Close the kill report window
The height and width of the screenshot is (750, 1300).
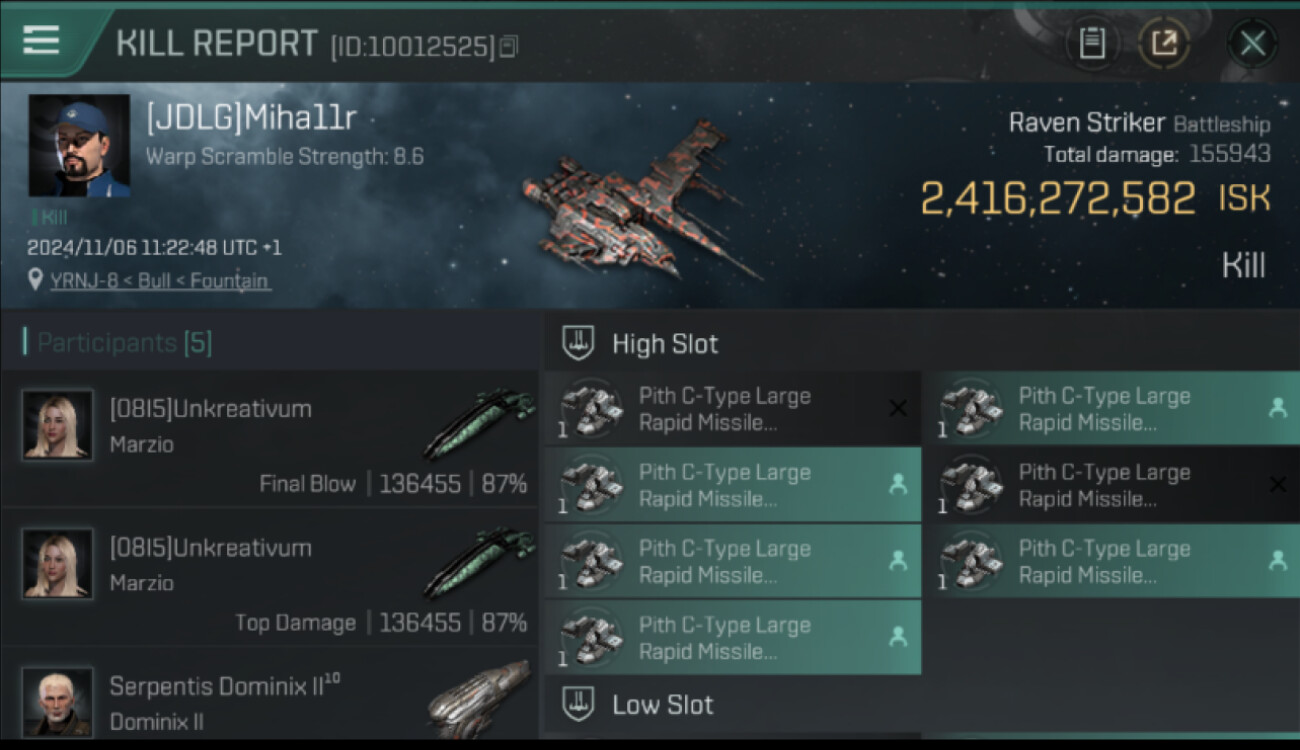1252,43
